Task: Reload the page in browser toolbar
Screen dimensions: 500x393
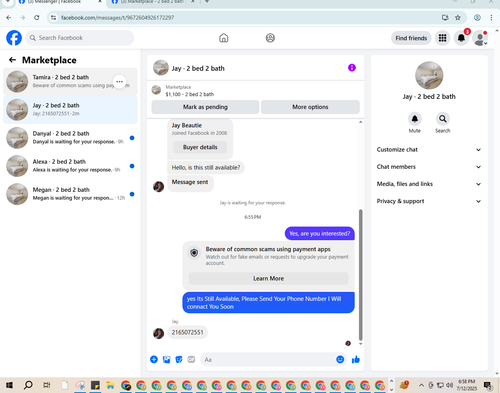Action: (x=37, y=18)
